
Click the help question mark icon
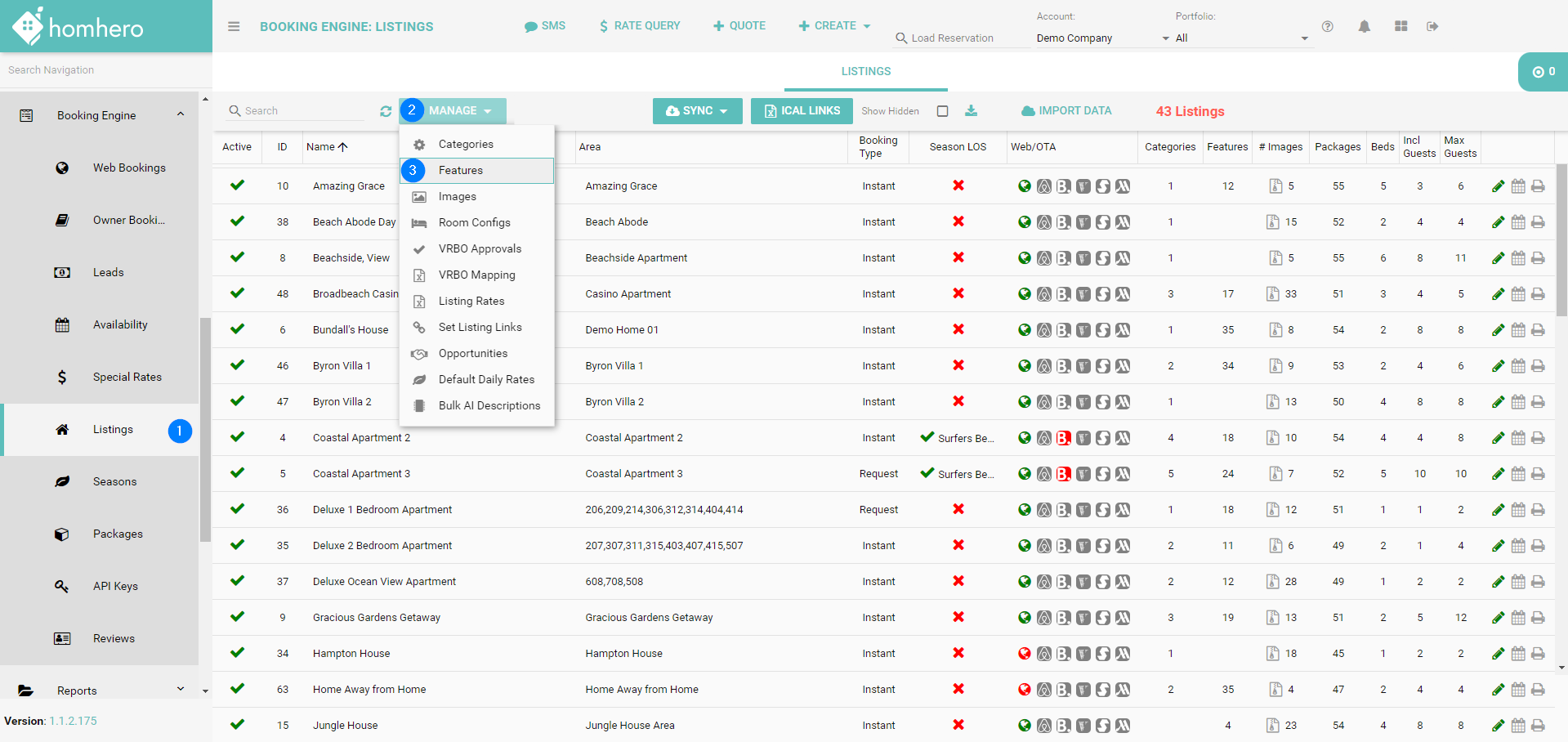pyautogui.click(x=1328, y=26)
